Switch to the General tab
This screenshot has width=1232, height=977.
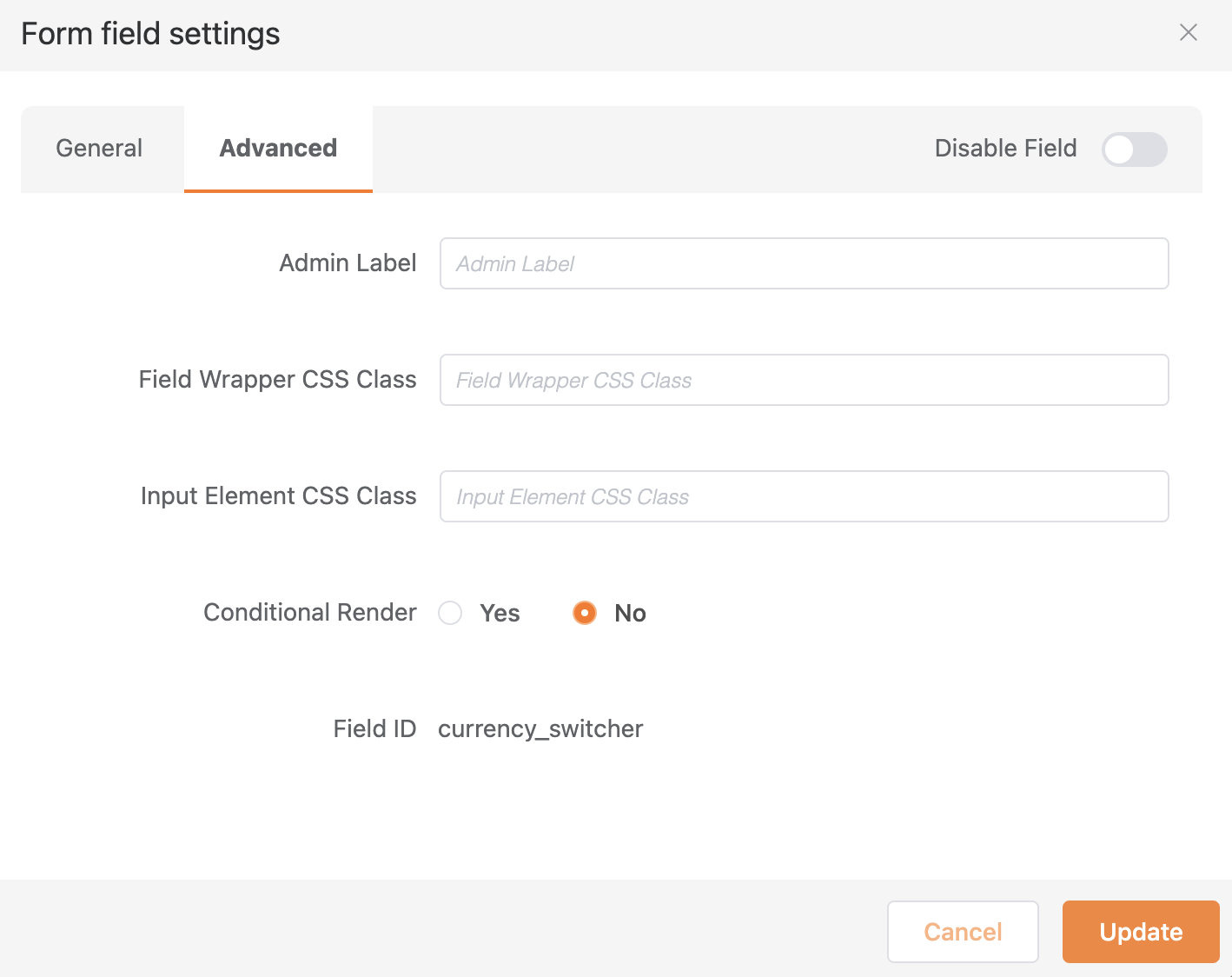[x=99, y=149]
